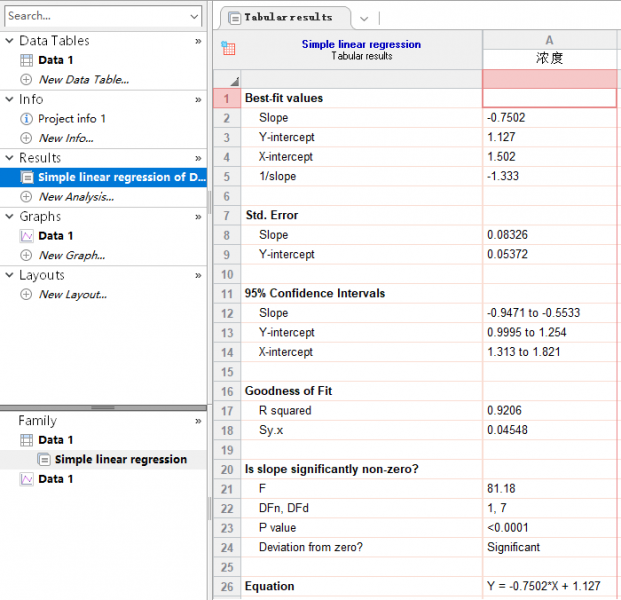Screen dimensions: 621x600
Task: Click the Data 1 table icon in Family panel
Action: pos(27,440)
